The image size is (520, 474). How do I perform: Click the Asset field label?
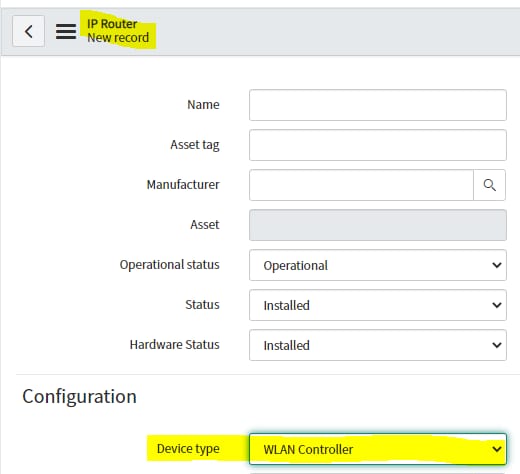point(205,225)
